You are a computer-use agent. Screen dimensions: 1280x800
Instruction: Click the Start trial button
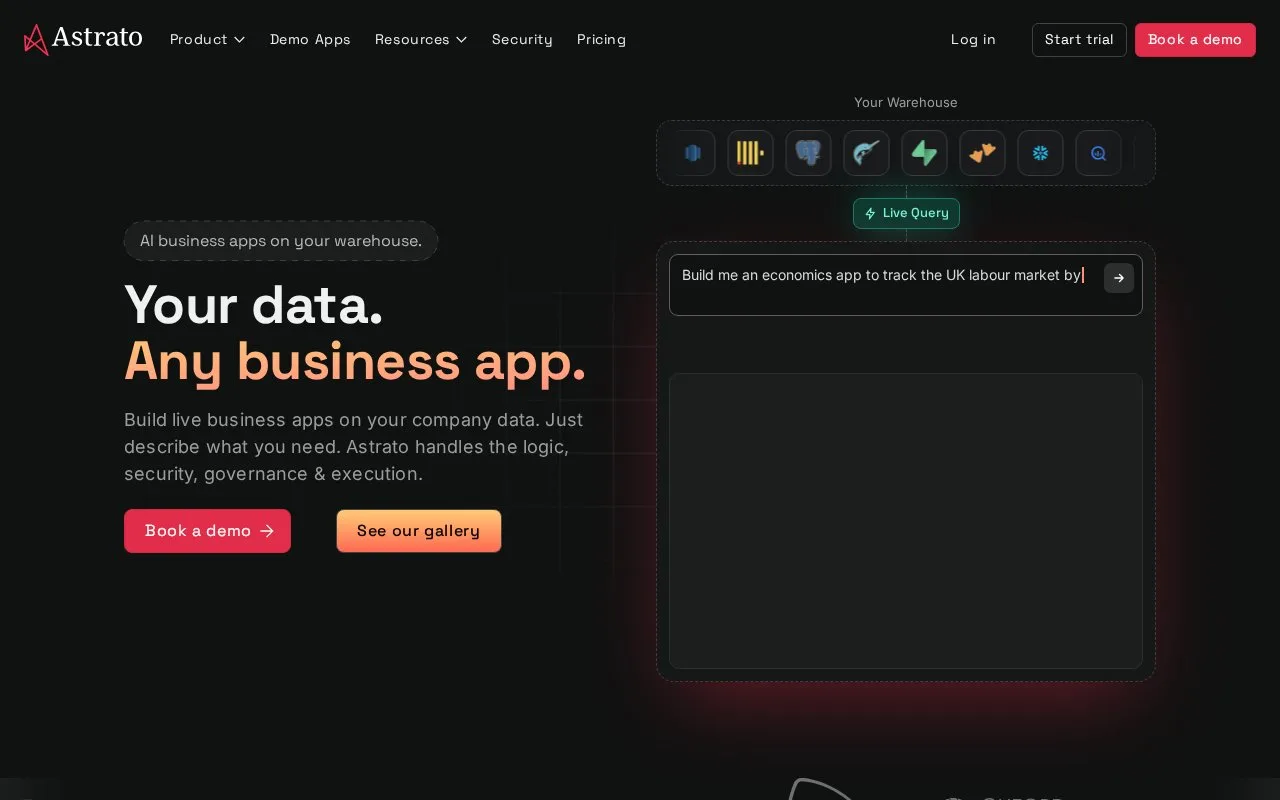tap(1079, 40)
